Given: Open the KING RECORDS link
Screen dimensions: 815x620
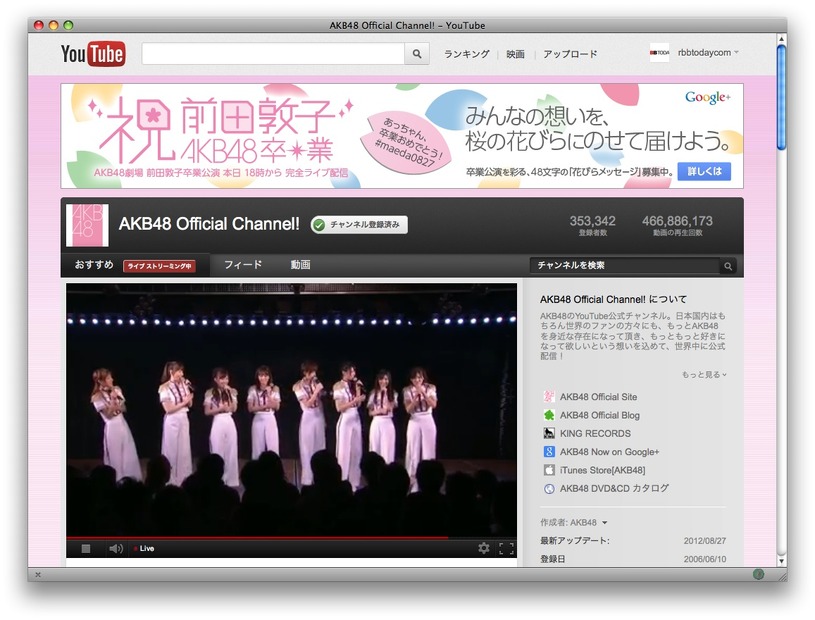Looking at the screenshot, I should 595,433.
